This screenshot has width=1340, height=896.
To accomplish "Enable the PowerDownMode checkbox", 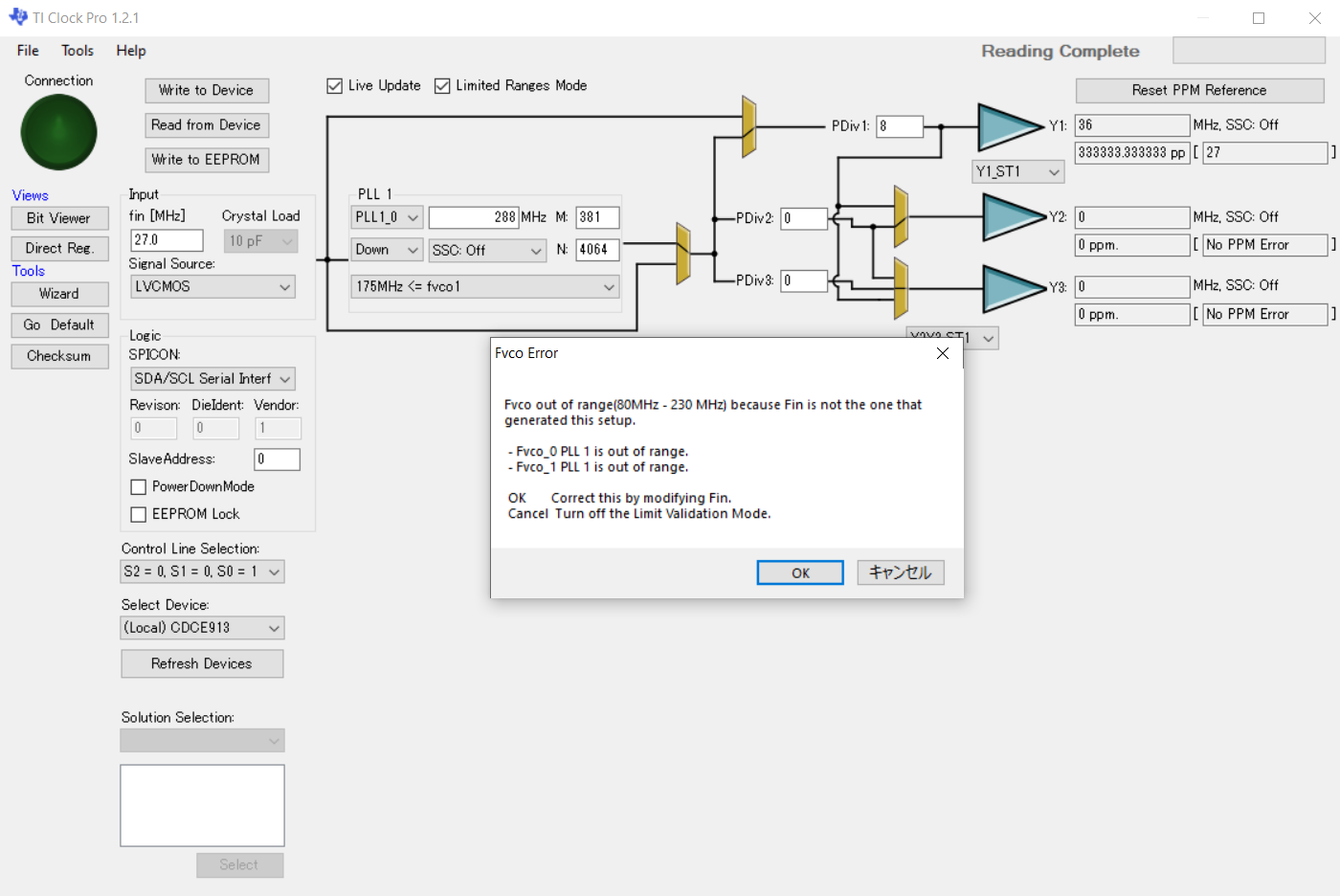I will [x=139, y=487].
